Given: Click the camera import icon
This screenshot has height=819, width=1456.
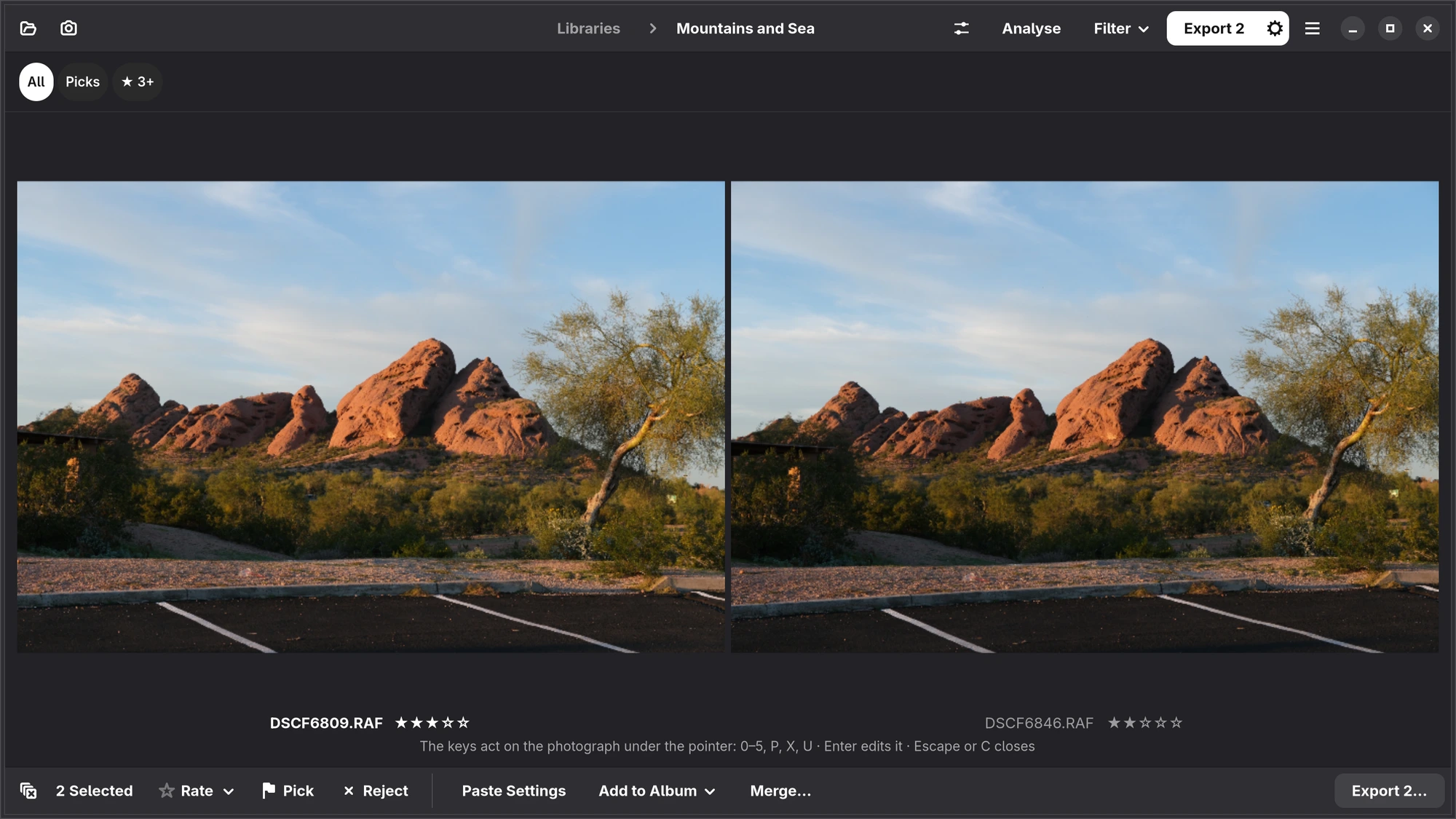Looking at the screenshot, I should coord(68,28).
